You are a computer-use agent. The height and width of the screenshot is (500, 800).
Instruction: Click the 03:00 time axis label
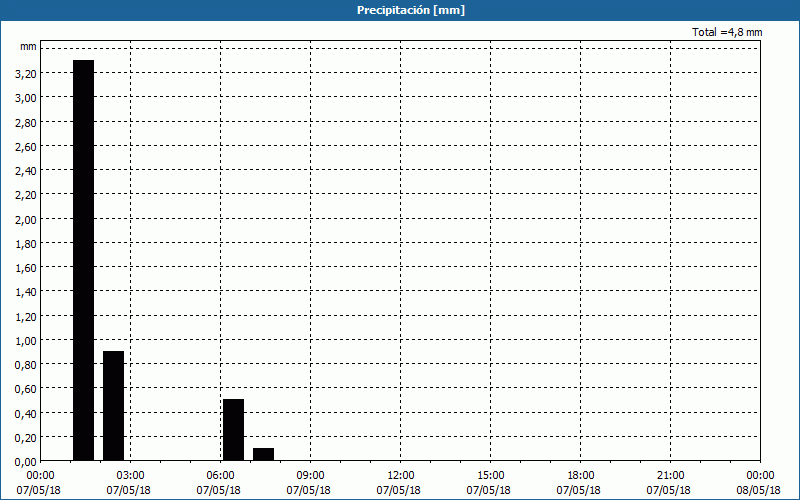point(131,476)
